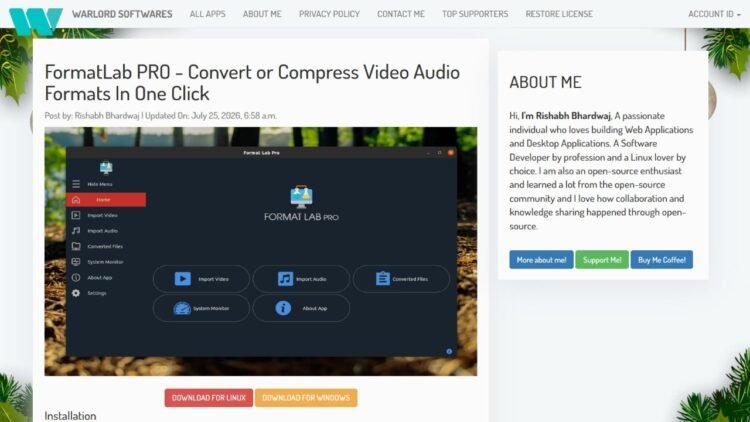The width and height of the screenshot is (750, 422).
Task: Click the small blue icon at window bottom-right
Action: tap(449, 351)
